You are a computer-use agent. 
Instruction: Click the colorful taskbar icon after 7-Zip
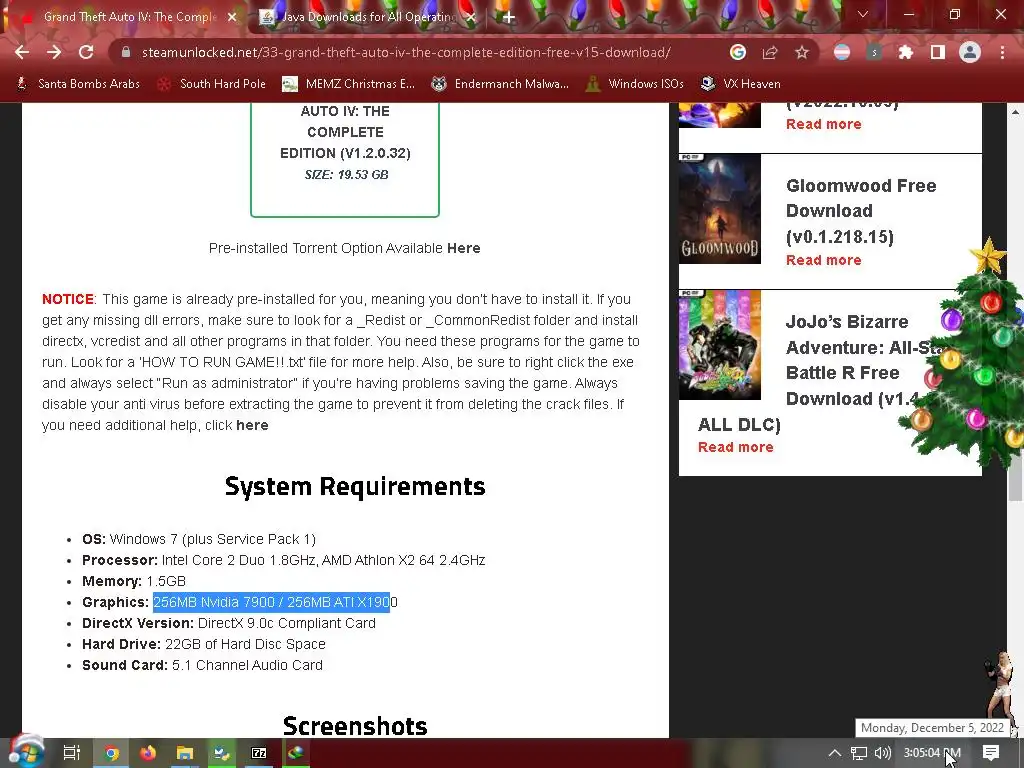click(296, 753)
